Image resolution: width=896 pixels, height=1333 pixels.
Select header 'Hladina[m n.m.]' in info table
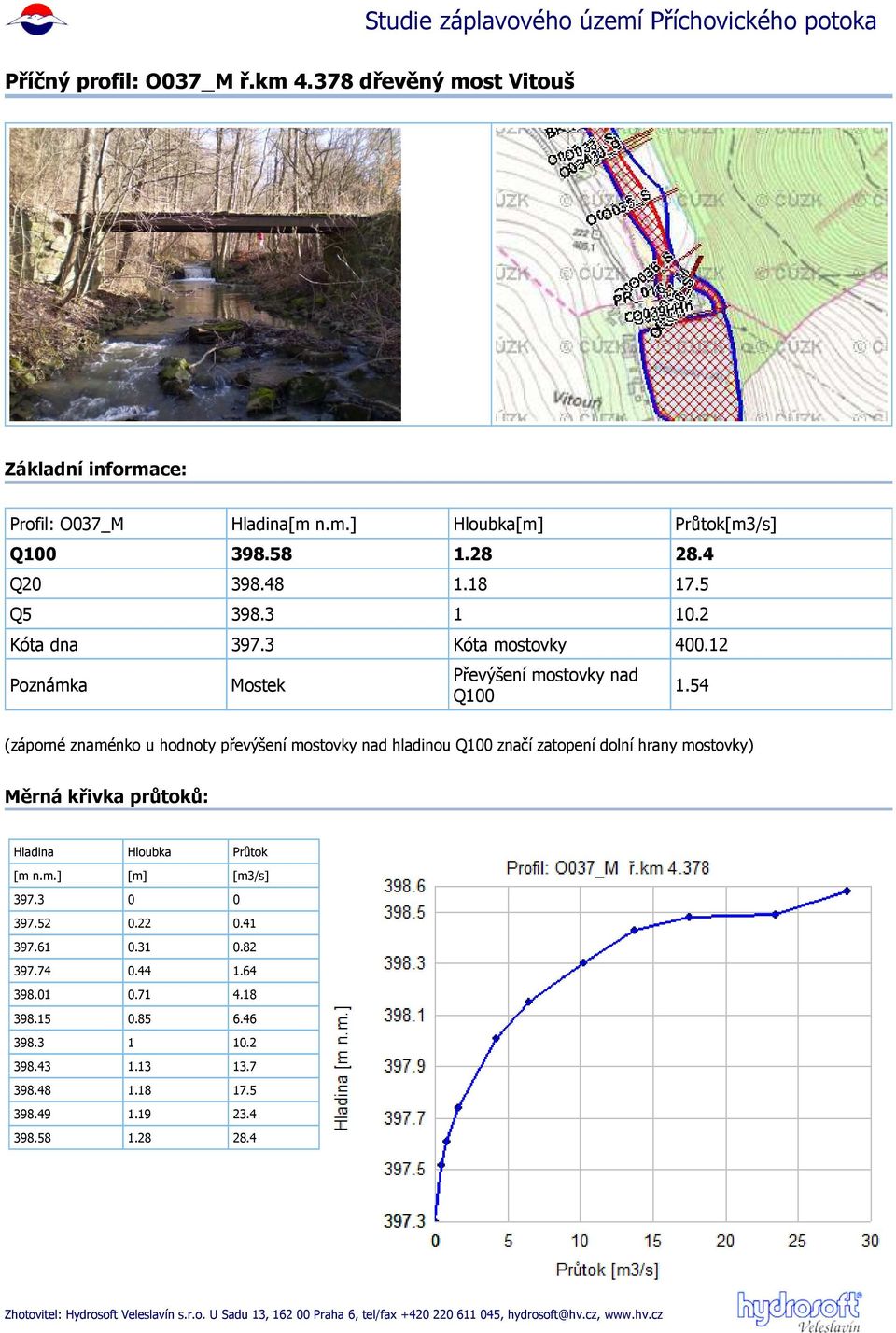coord(293,524)
